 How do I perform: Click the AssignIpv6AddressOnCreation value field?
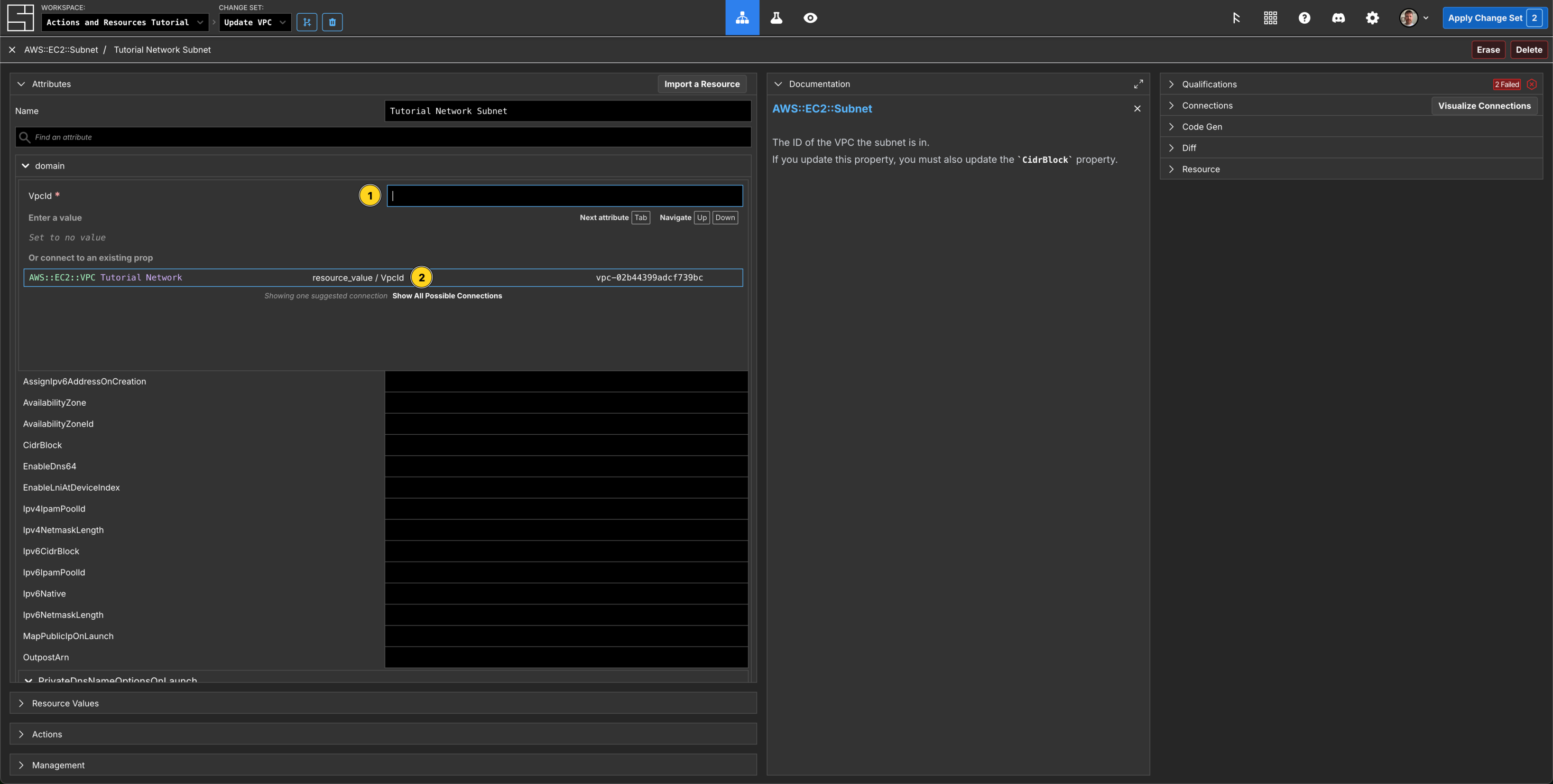click(x=566, y=381)
